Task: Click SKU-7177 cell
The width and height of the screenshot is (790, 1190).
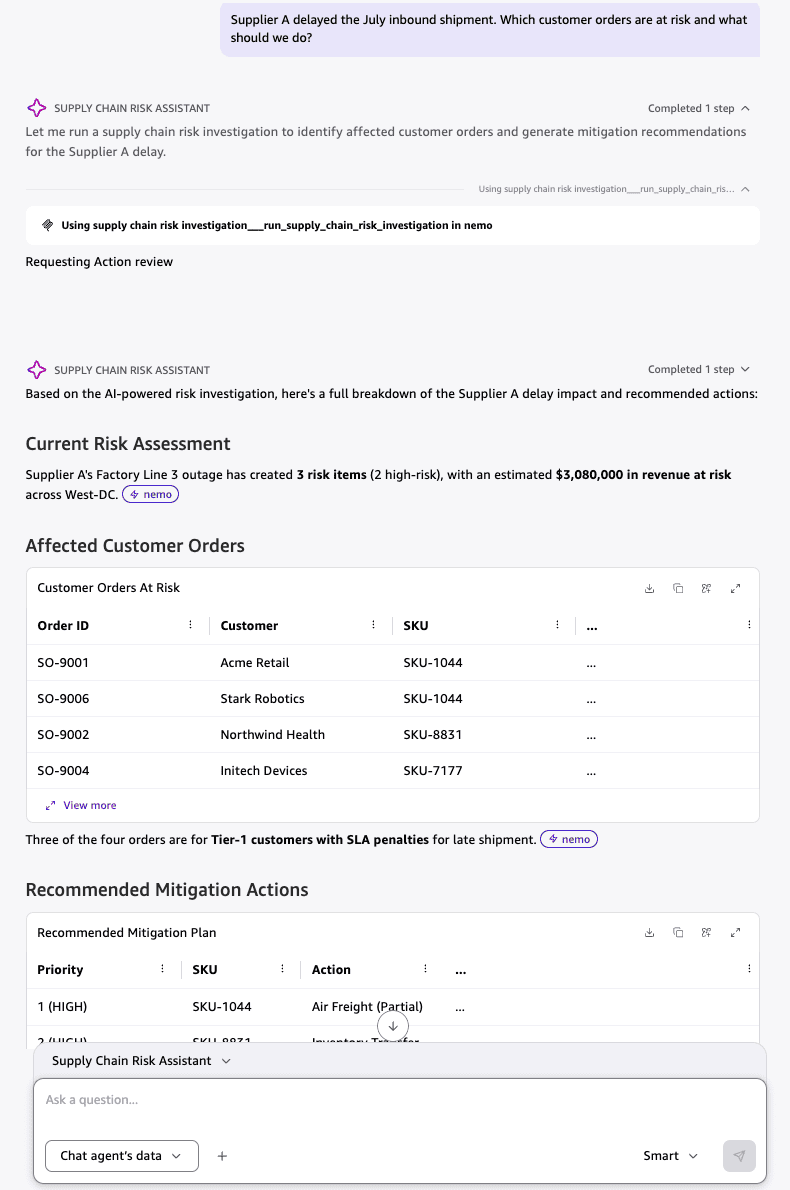Action: (433, 770)
